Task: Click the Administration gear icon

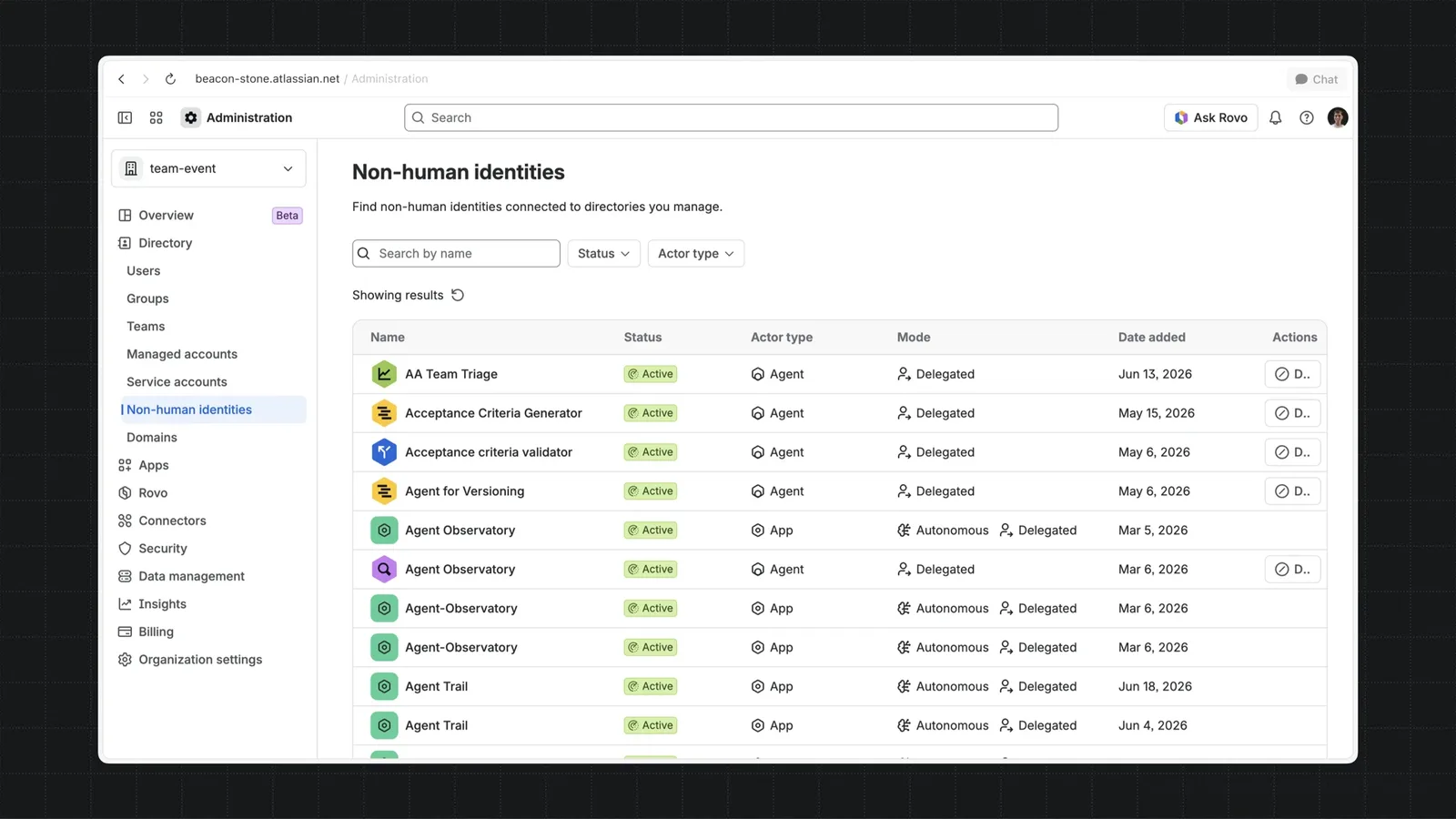Action: click(190, 117)
